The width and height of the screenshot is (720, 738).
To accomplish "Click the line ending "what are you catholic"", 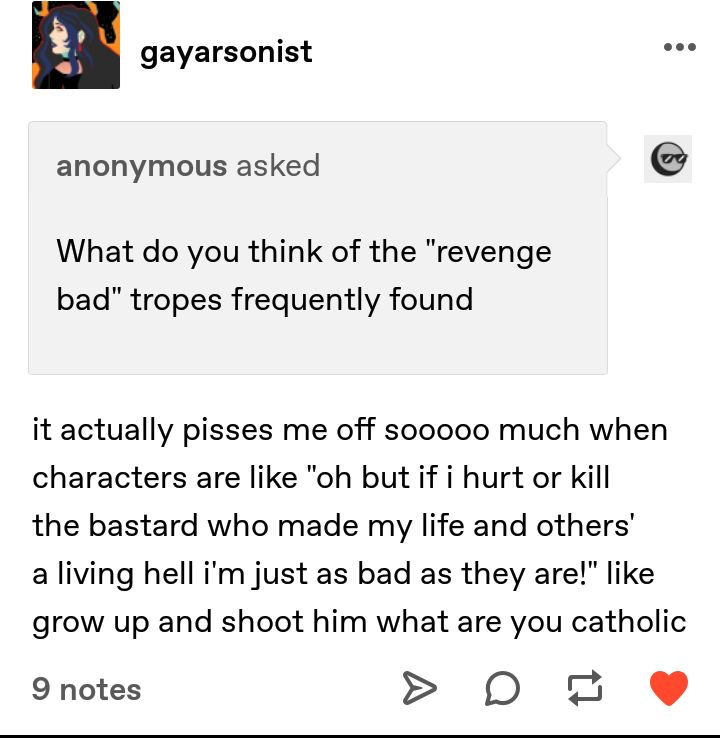I will [x=359, y=622].
